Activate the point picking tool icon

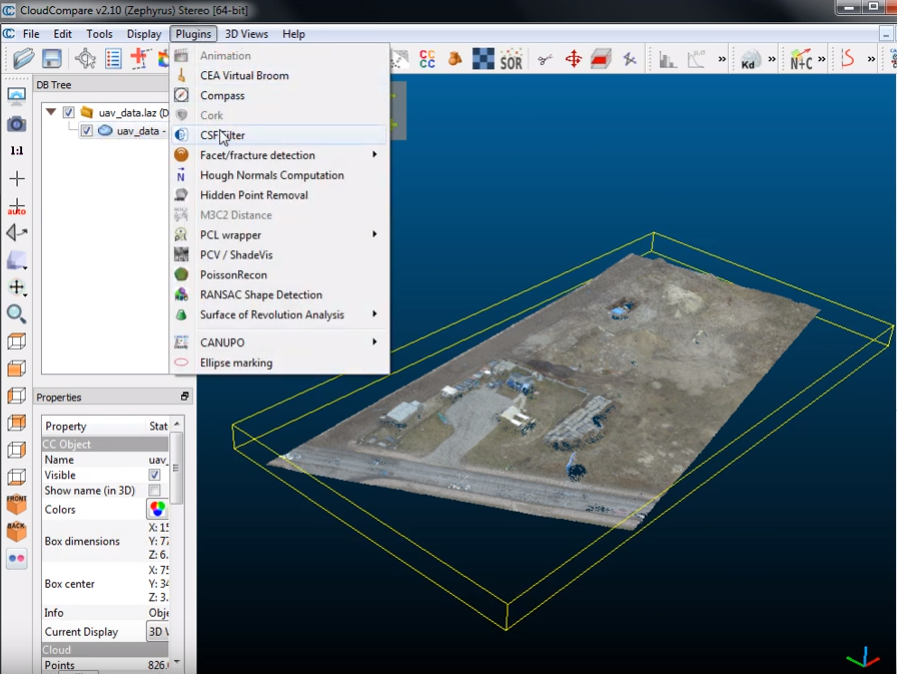85,58
